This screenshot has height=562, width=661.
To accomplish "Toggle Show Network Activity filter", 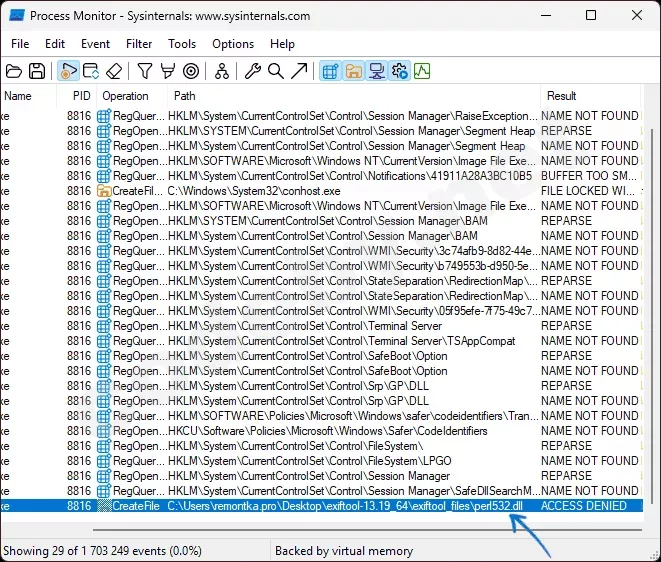I will [377, 71].
